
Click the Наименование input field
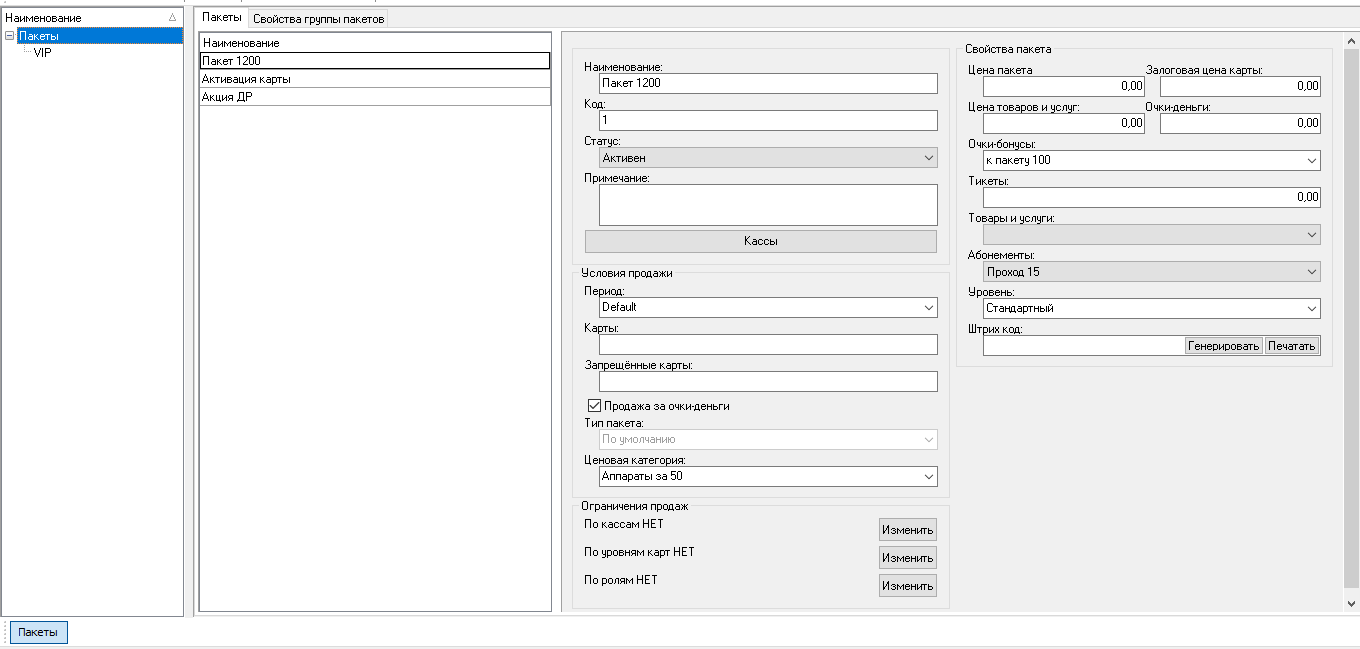[x=768, y=83]
